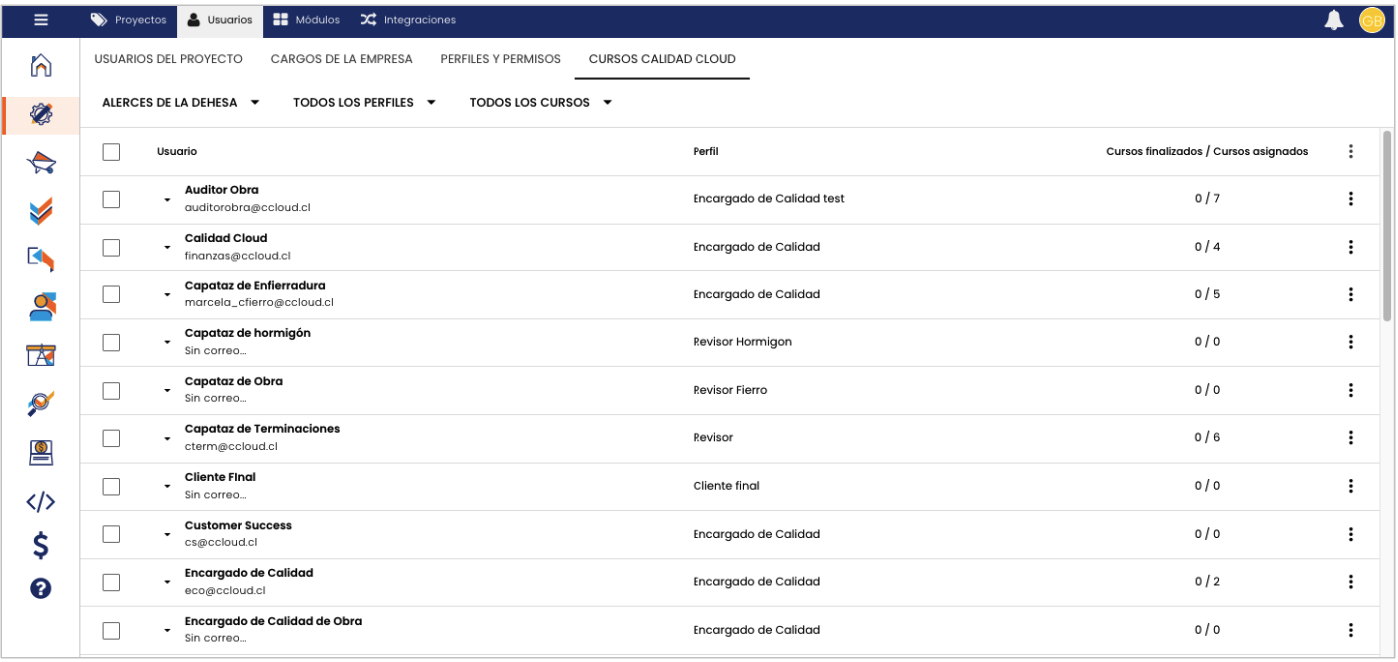Open the hamburger menu at top left
Viewport: 1398px width, 662px height.
pyautogui.click(x=41, y=19)
